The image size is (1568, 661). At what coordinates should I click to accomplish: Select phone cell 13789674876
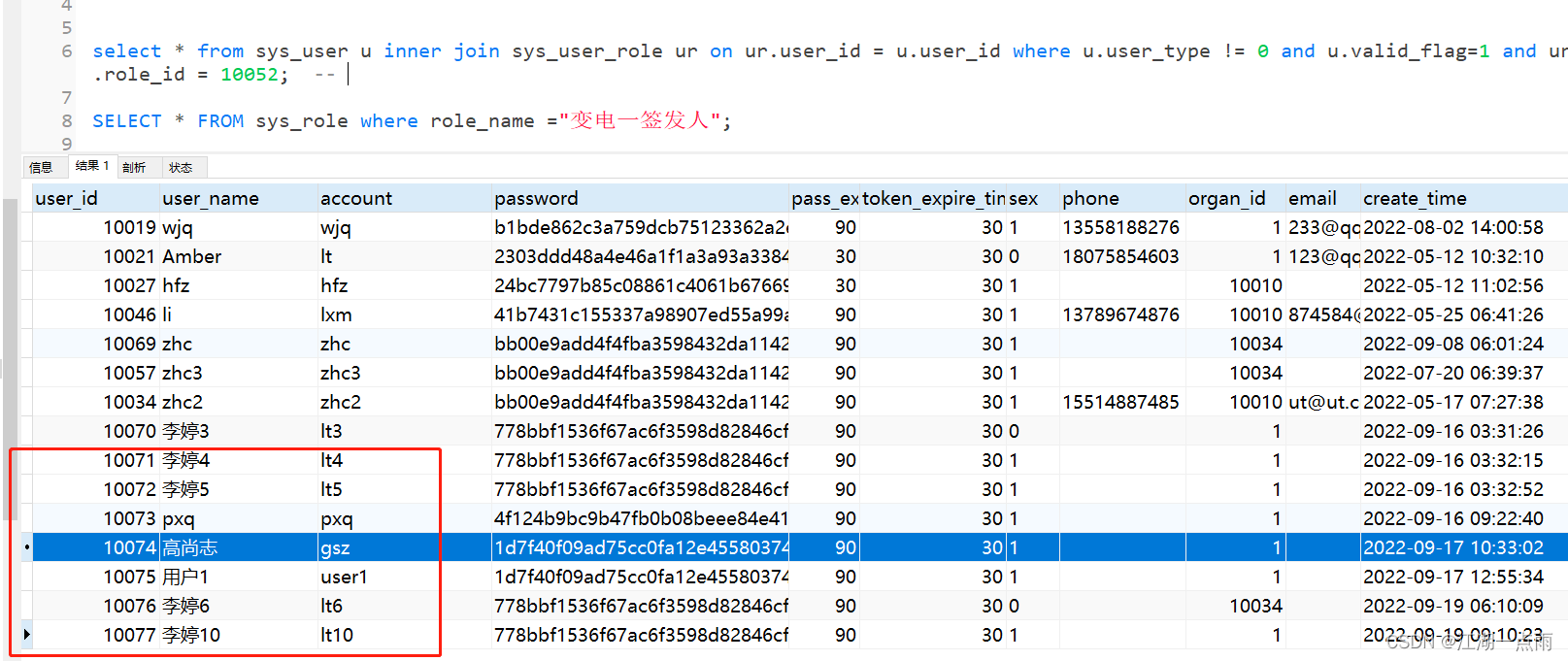[x=1121, y=314]
